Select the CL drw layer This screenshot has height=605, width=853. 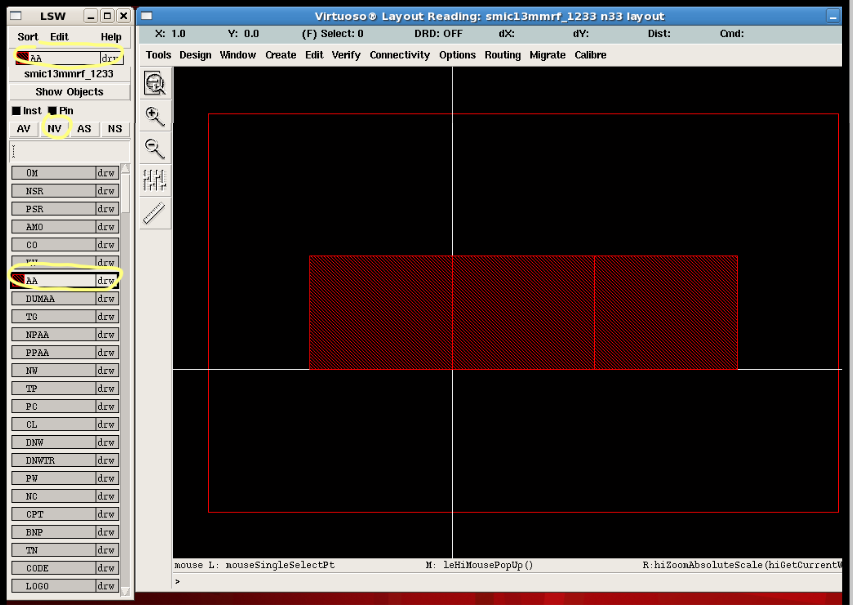(65, 424)
